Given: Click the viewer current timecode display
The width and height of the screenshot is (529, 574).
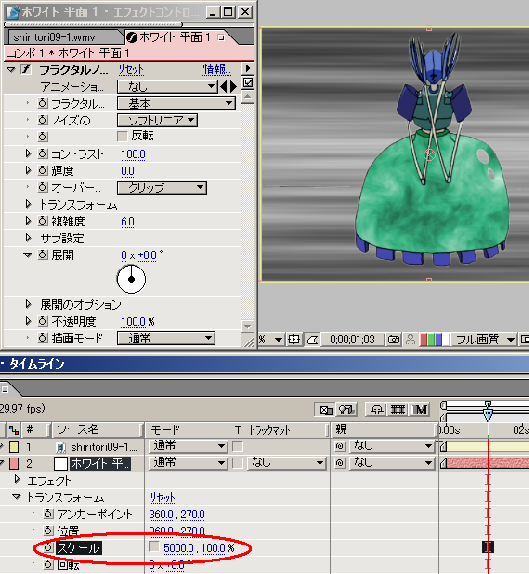Looking at the screenshot, I should pyautogui.click(x=352, y=339).
